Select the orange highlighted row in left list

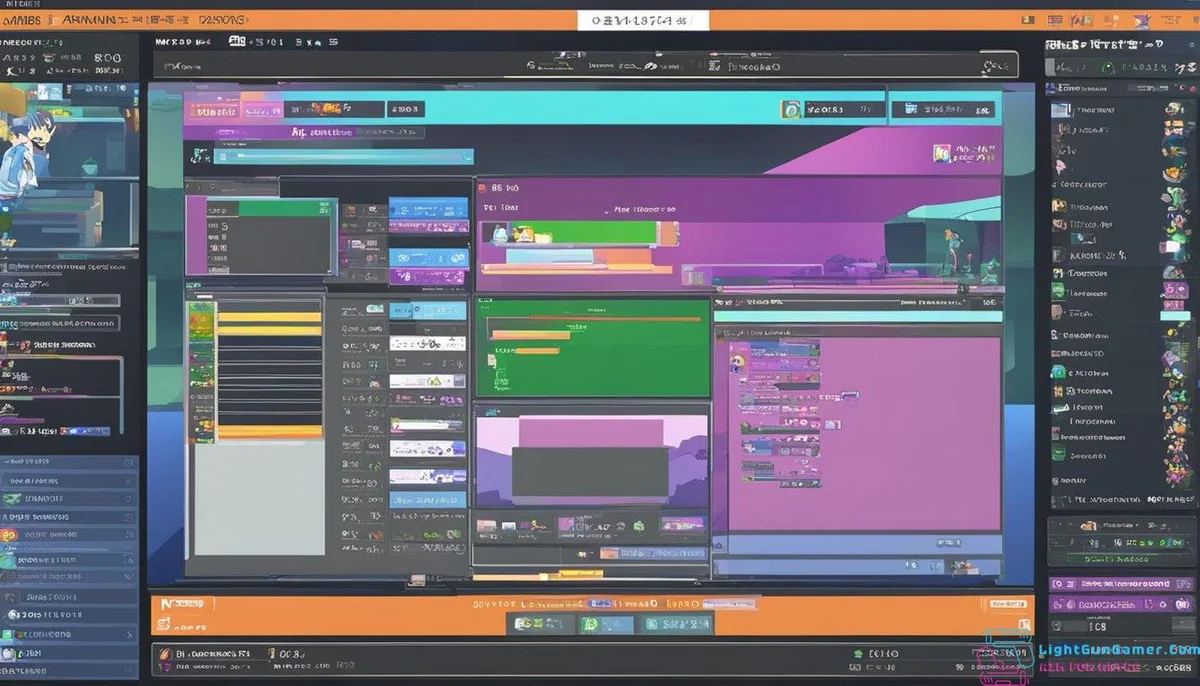tap(270, 432)
